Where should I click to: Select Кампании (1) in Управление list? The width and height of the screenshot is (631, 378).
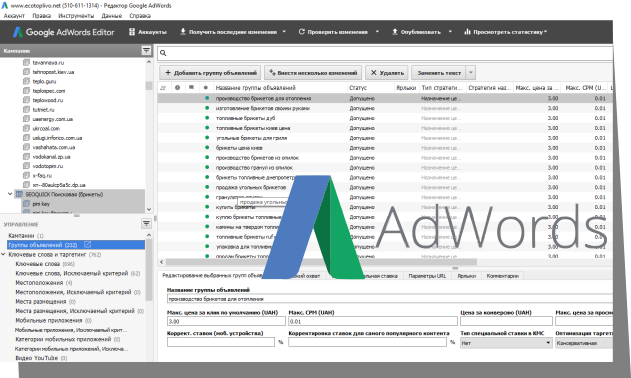click(x=26, y=235)
